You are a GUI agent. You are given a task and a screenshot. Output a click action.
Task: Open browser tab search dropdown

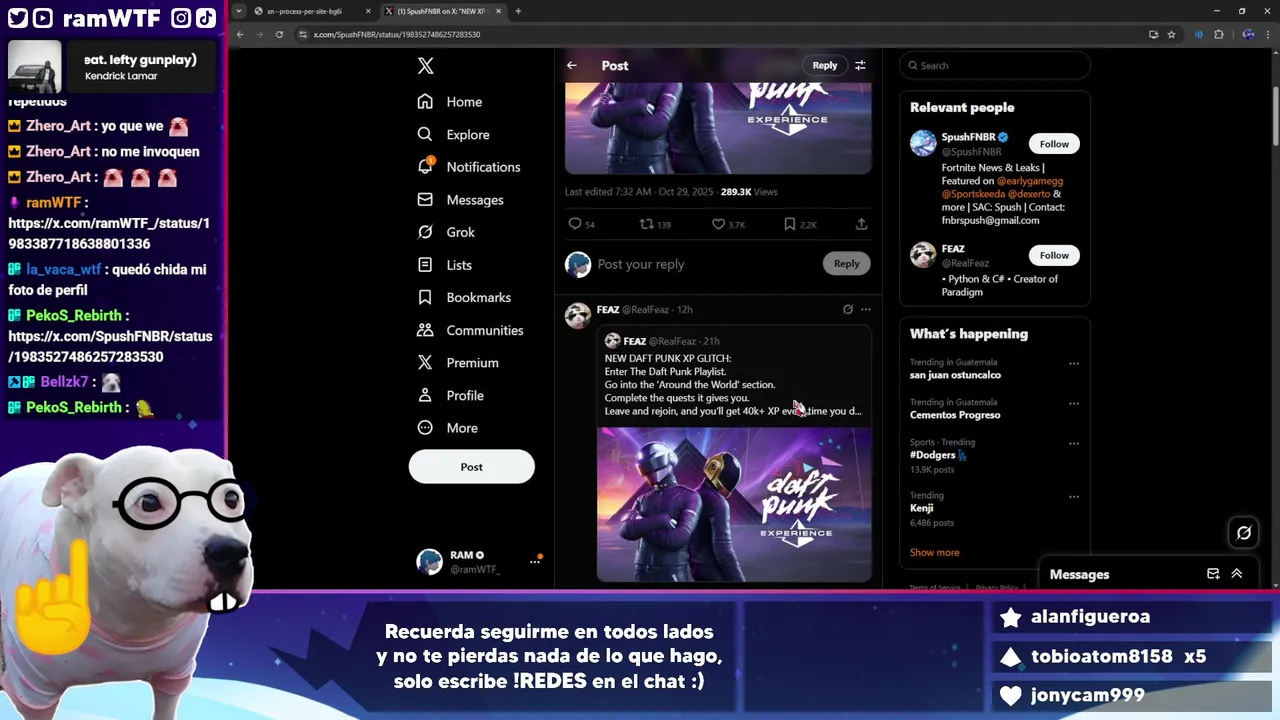(238, 11)
